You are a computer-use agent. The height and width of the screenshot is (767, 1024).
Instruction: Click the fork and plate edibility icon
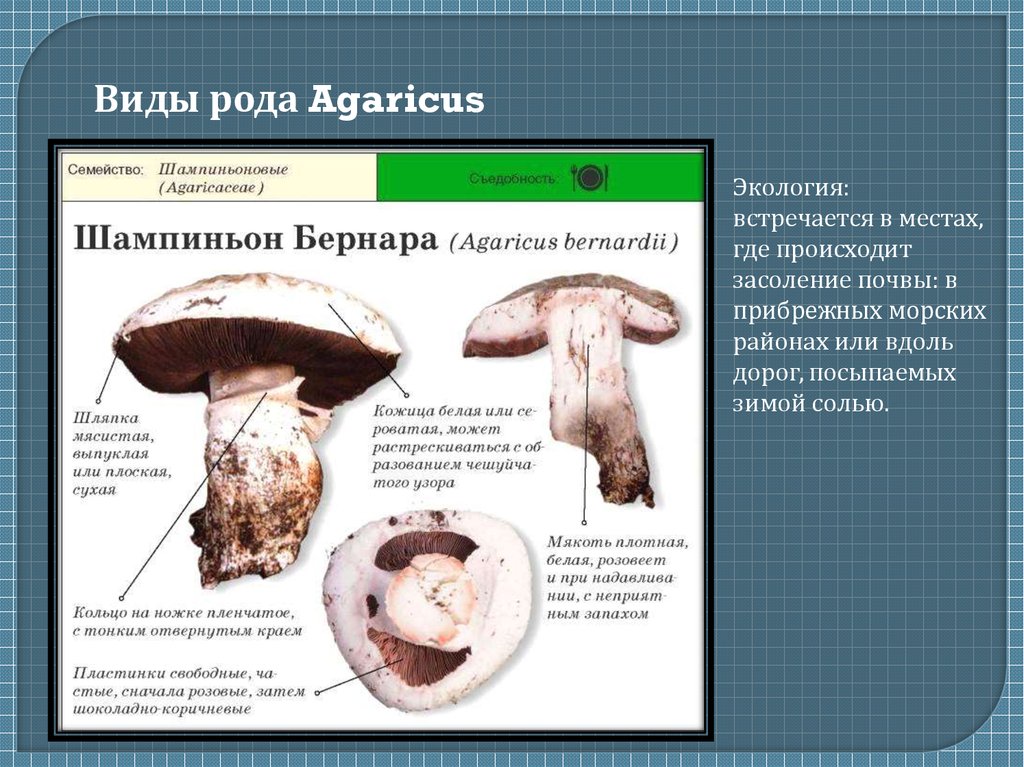tap(589, 178)
